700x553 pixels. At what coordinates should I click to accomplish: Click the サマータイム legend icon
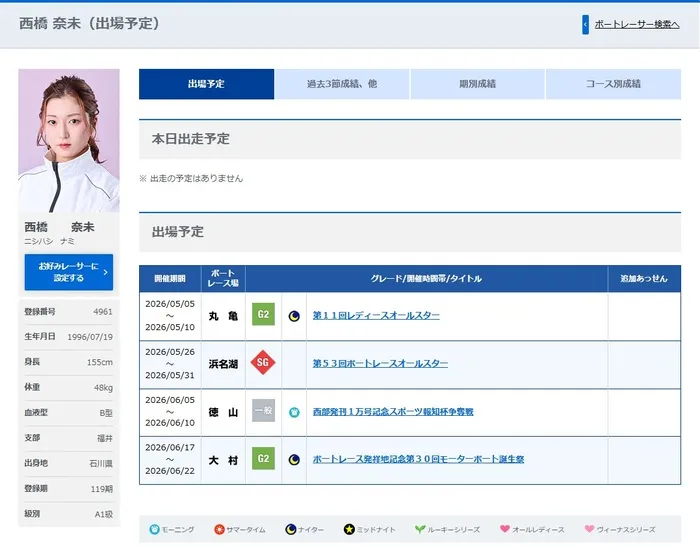pos(219,529)
